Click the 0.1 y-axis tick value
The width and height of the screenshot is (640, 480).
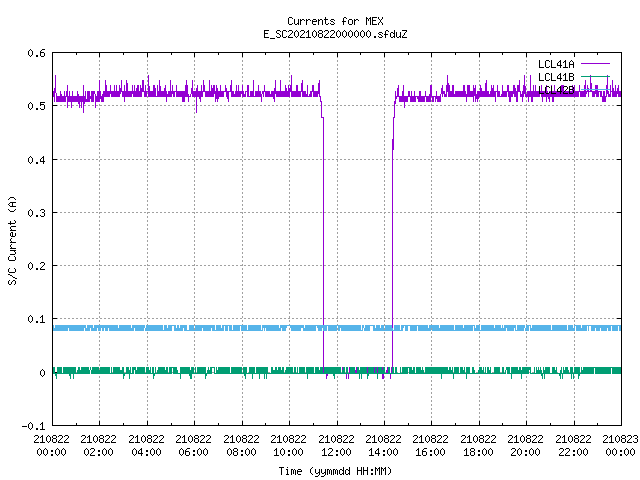pos(36,319)
